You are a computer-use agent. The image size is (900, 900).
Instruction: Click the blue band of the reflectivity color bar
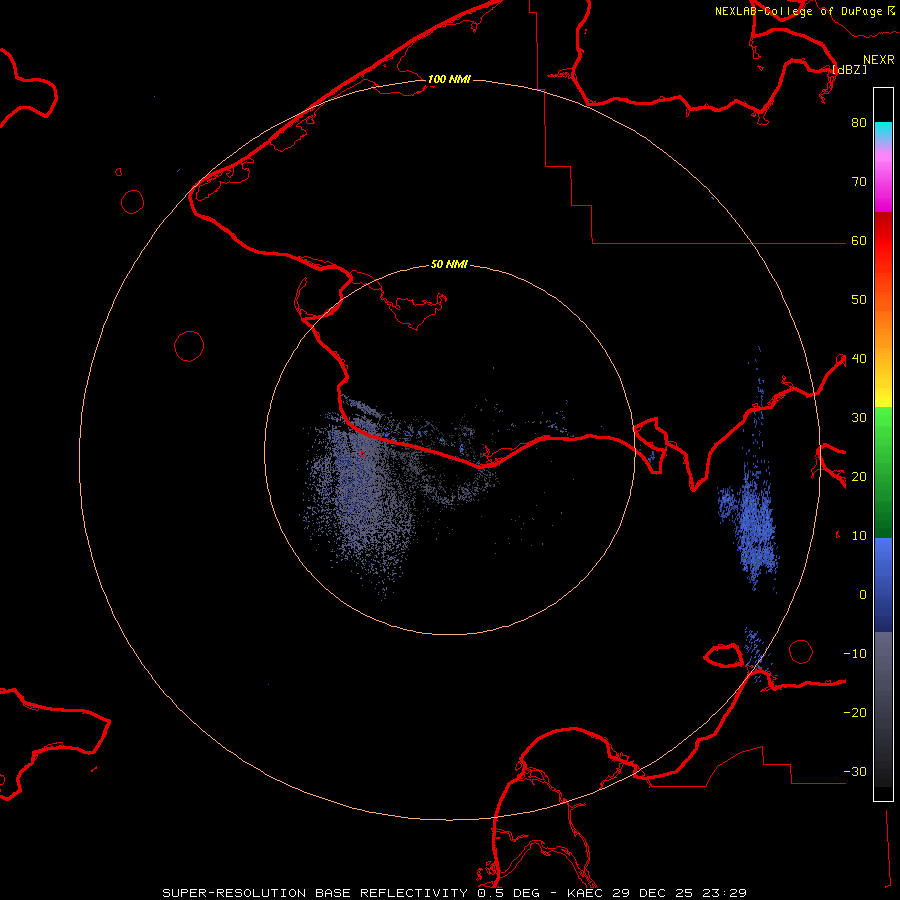(883, 584)
